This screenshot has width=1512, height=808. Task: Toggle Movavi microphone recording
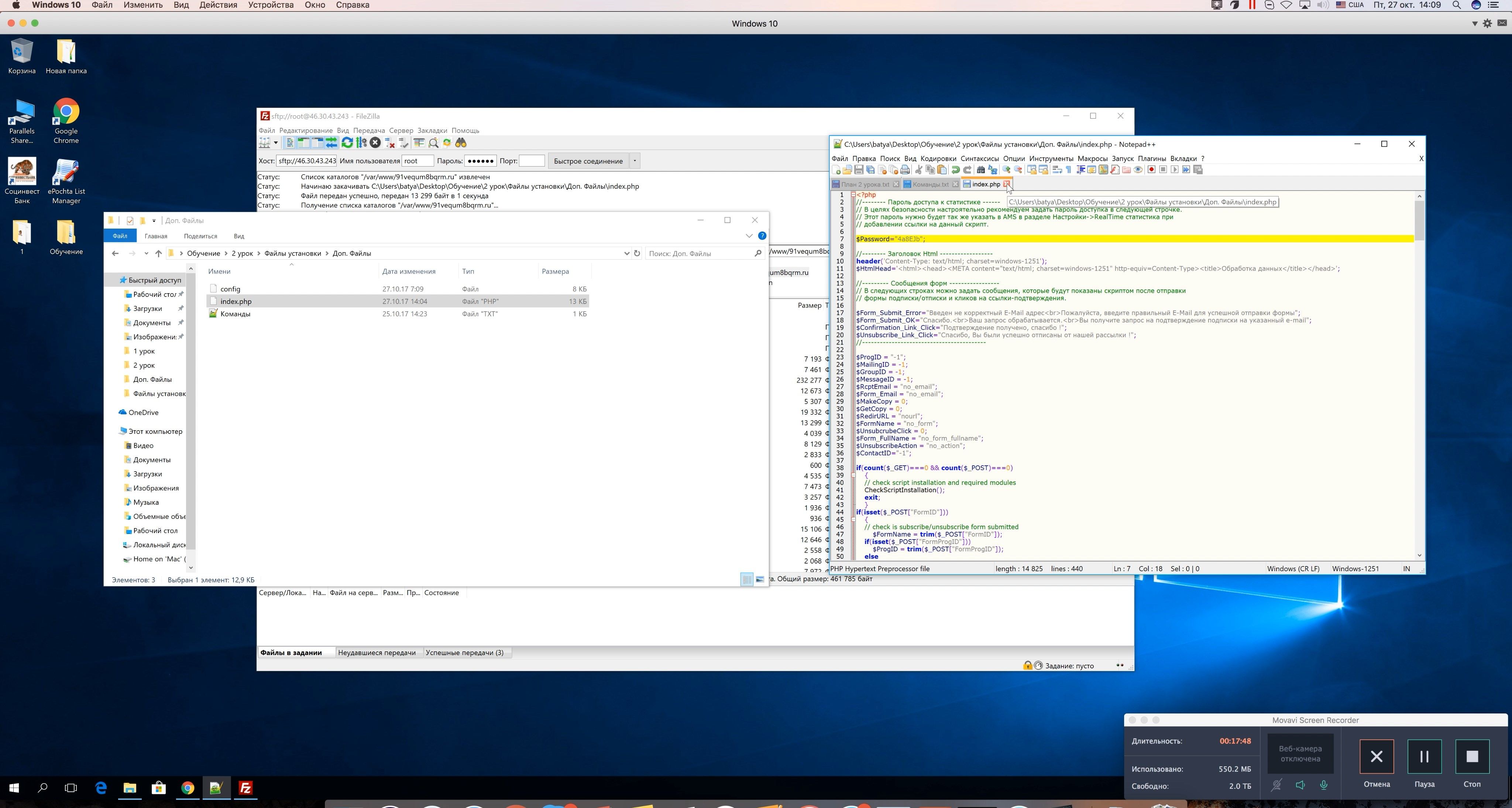click(1324, 785)
